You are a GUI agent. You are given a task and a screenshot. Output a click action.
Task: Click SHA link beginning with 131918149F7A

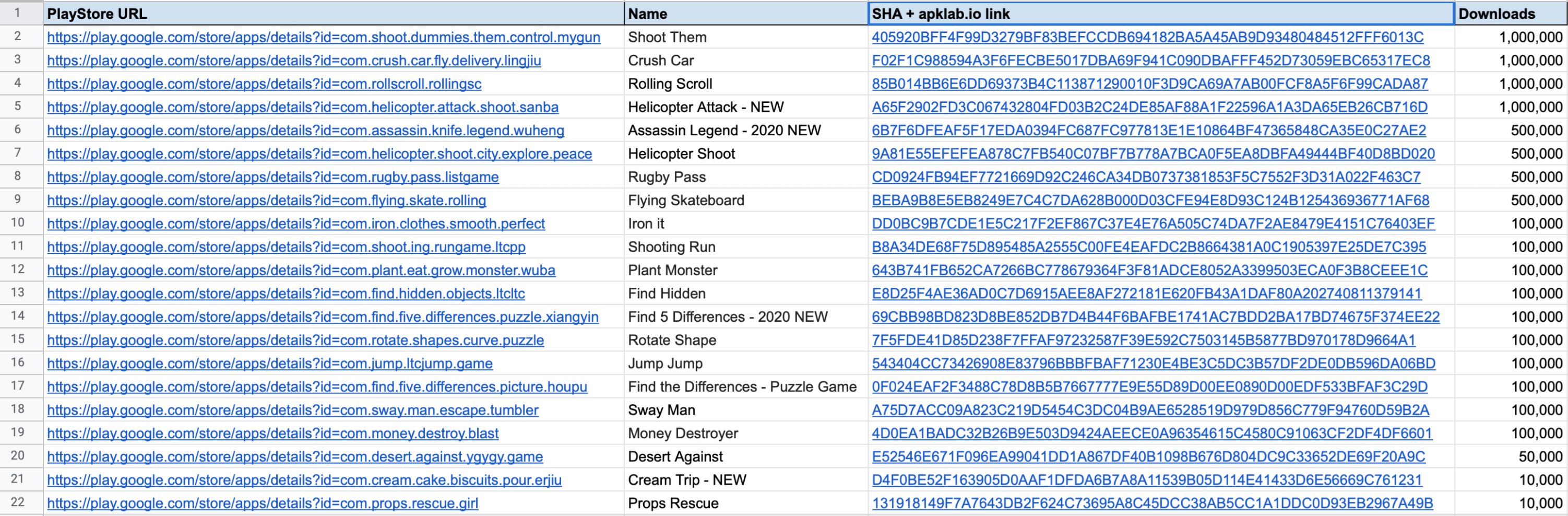point(1151,503)
